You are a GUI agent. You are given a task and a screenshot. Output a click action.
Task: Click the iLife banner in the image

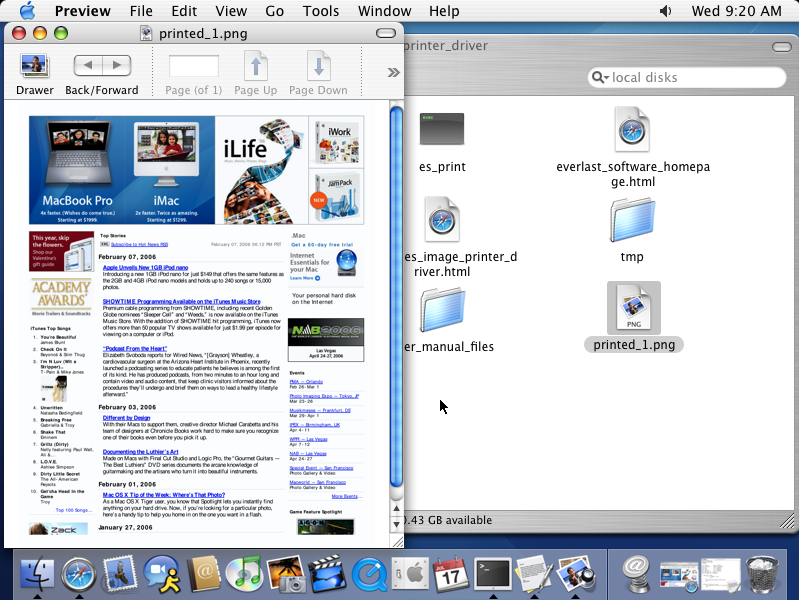pos(261,170)
